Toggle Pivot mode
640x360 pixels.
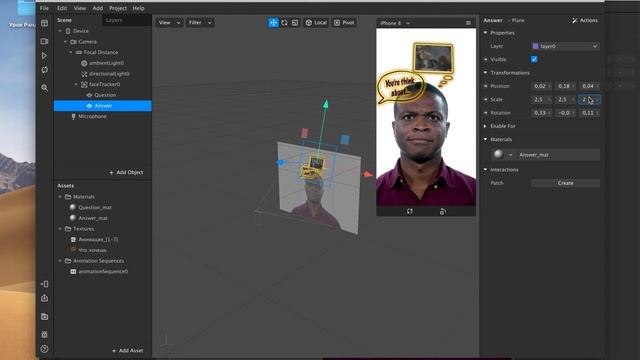click(344, 22)
